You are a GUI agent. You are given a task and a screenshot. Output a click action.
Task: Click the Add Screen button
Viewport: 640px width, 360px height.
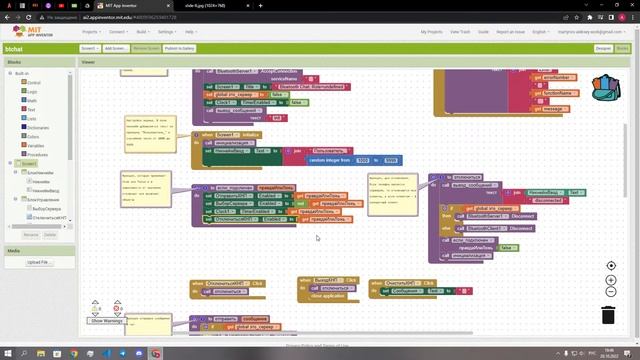[x=116, y=49]
